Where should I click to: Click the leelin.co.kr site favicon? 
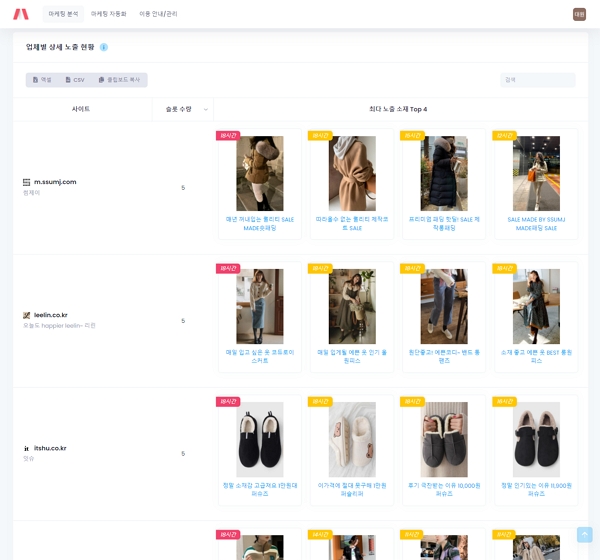point(27,315)
